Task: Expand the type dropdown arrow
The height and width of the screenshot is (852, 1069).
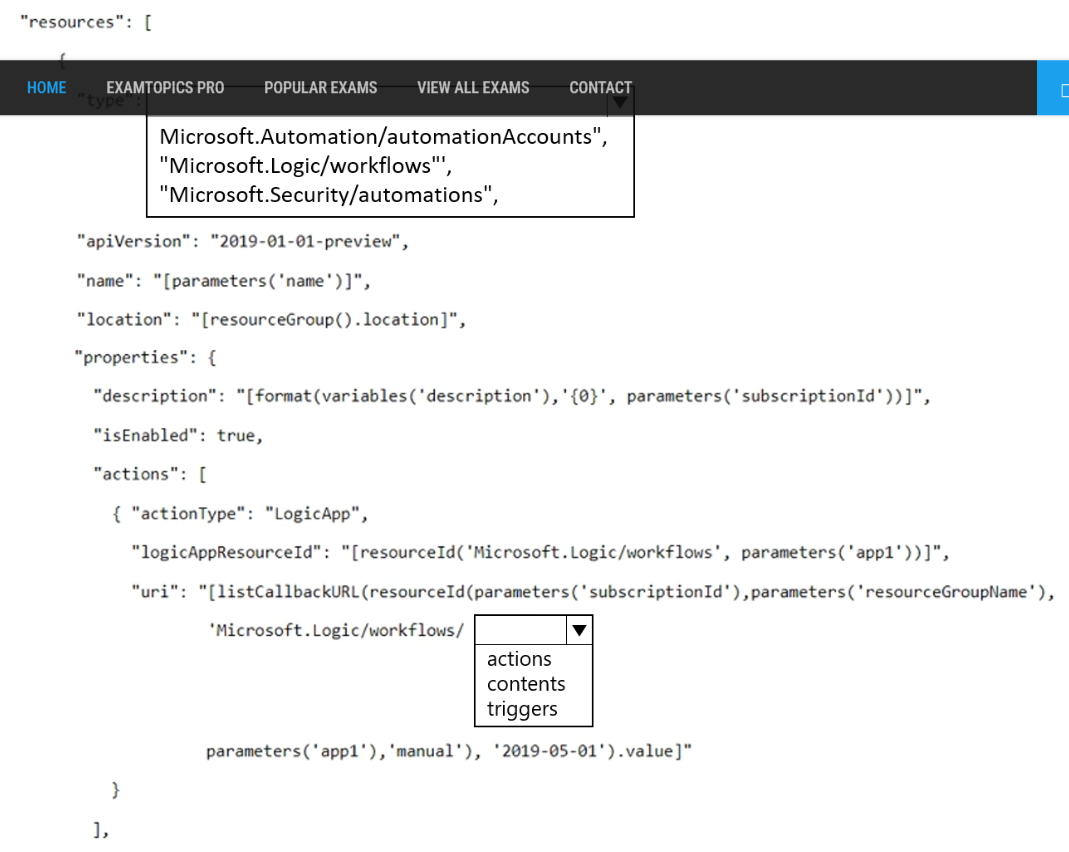Action: point(620,102)
